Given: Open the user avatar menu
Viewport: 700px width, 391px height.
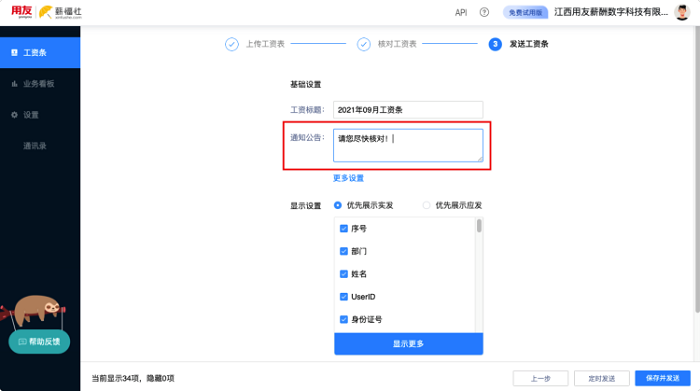Looking at the screenshot, I should tap(682, 12).
